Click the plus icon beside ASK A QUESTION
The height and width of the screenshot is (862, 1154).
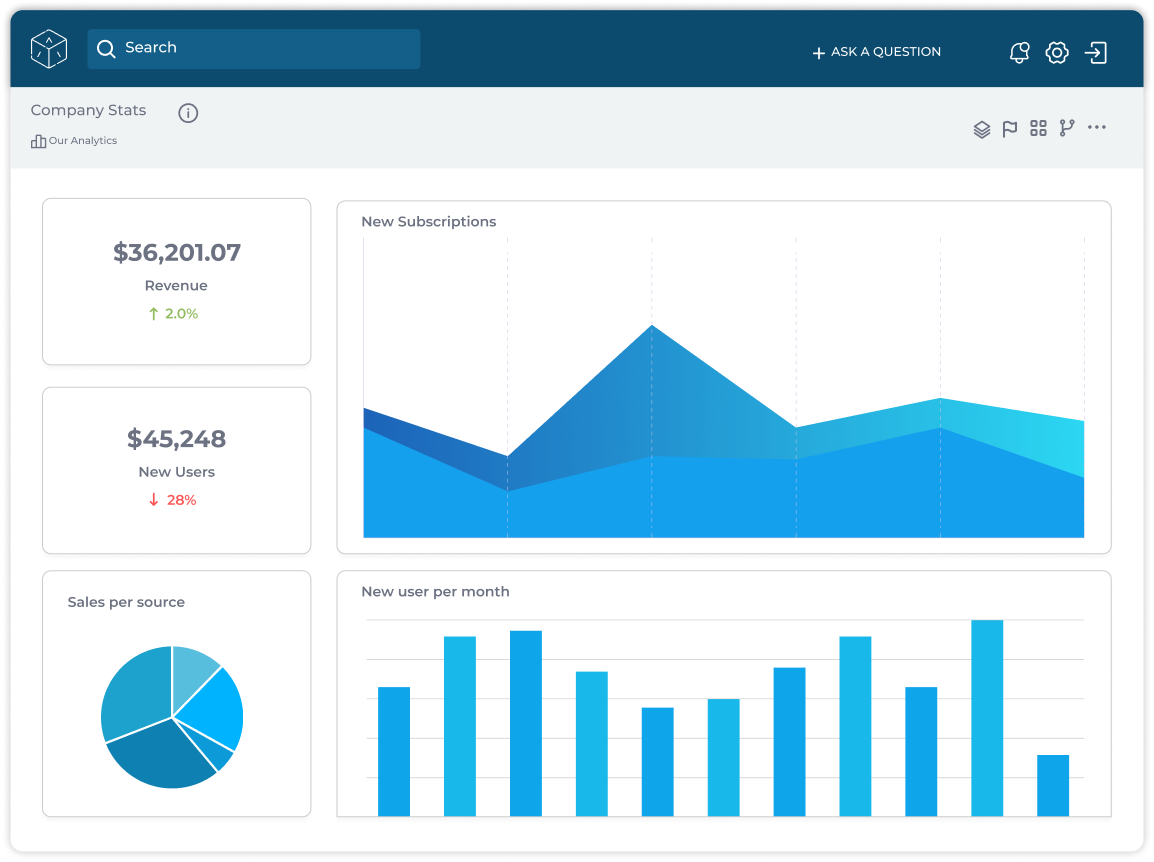(818, 53)
